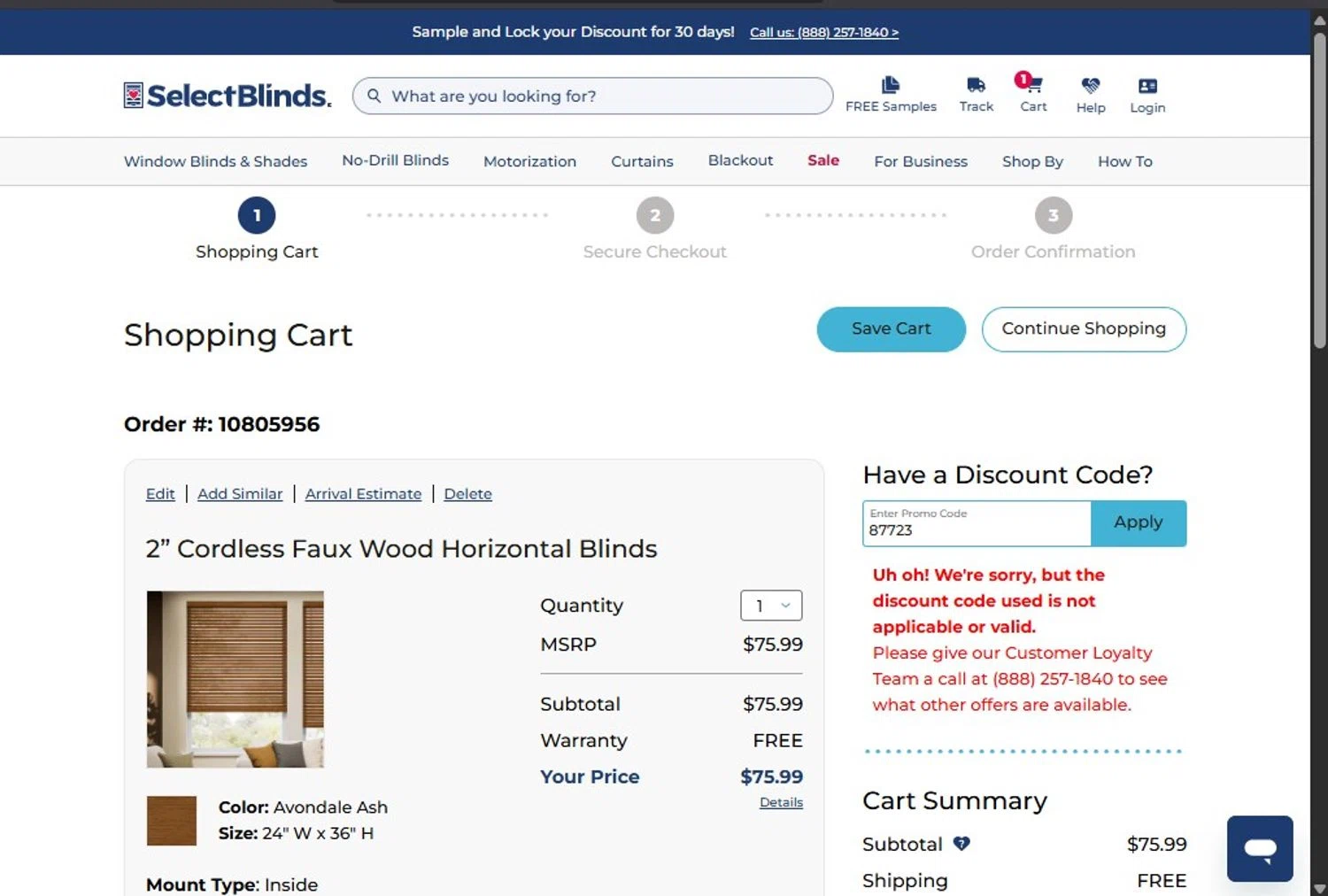This screenshot has height=896, width=1328.
Task: Click the faux wood blinds product thumbnail
Action: point(235,679)
